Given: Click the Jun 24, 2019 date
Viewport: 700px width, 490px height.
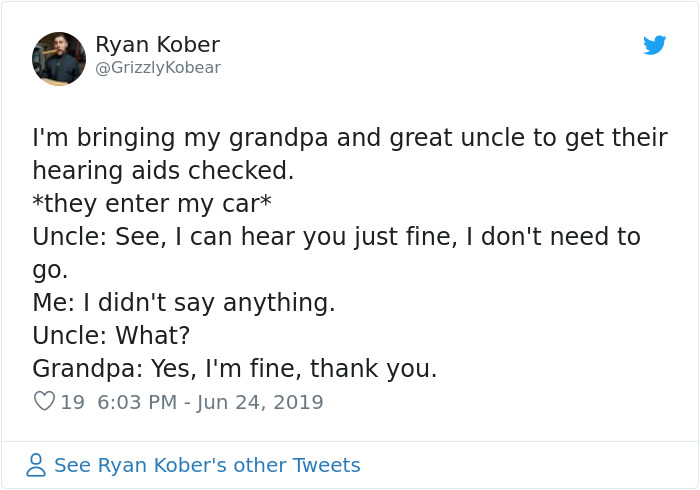Looking at the screenshot, I should (260, 402).
